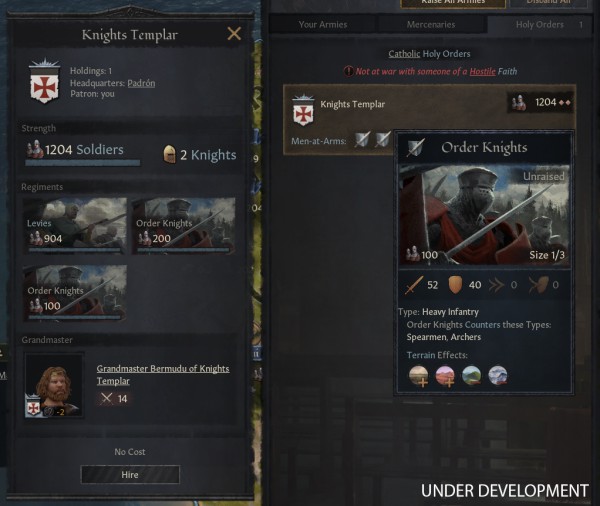Click the toughness shield stat icon showing 40
The height and width of the screenshot is (506, 600).
(455, 285)
